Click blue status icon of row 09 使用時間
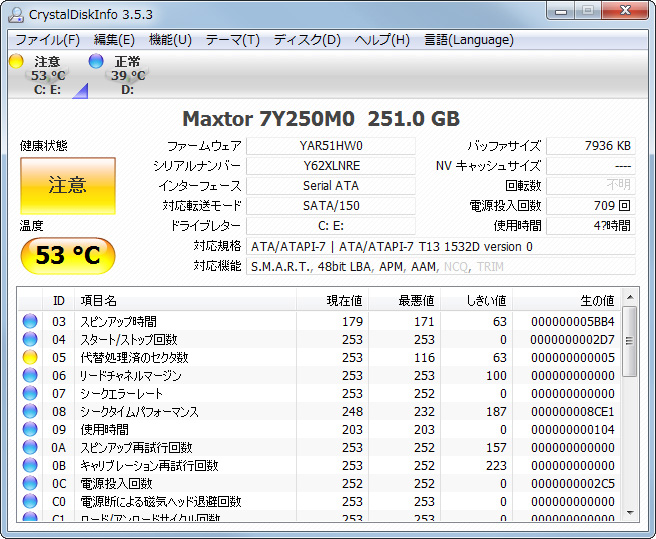This screenshot has width=656, height=539. pyautogui.click(x=30, y=429)
